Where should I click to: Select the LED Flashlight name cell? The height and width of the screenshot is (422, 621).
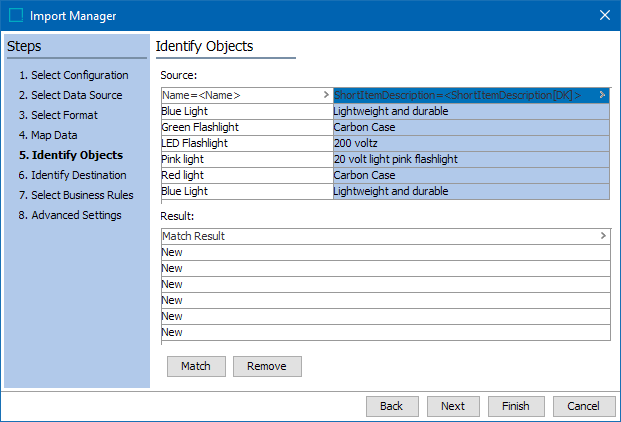247,143
